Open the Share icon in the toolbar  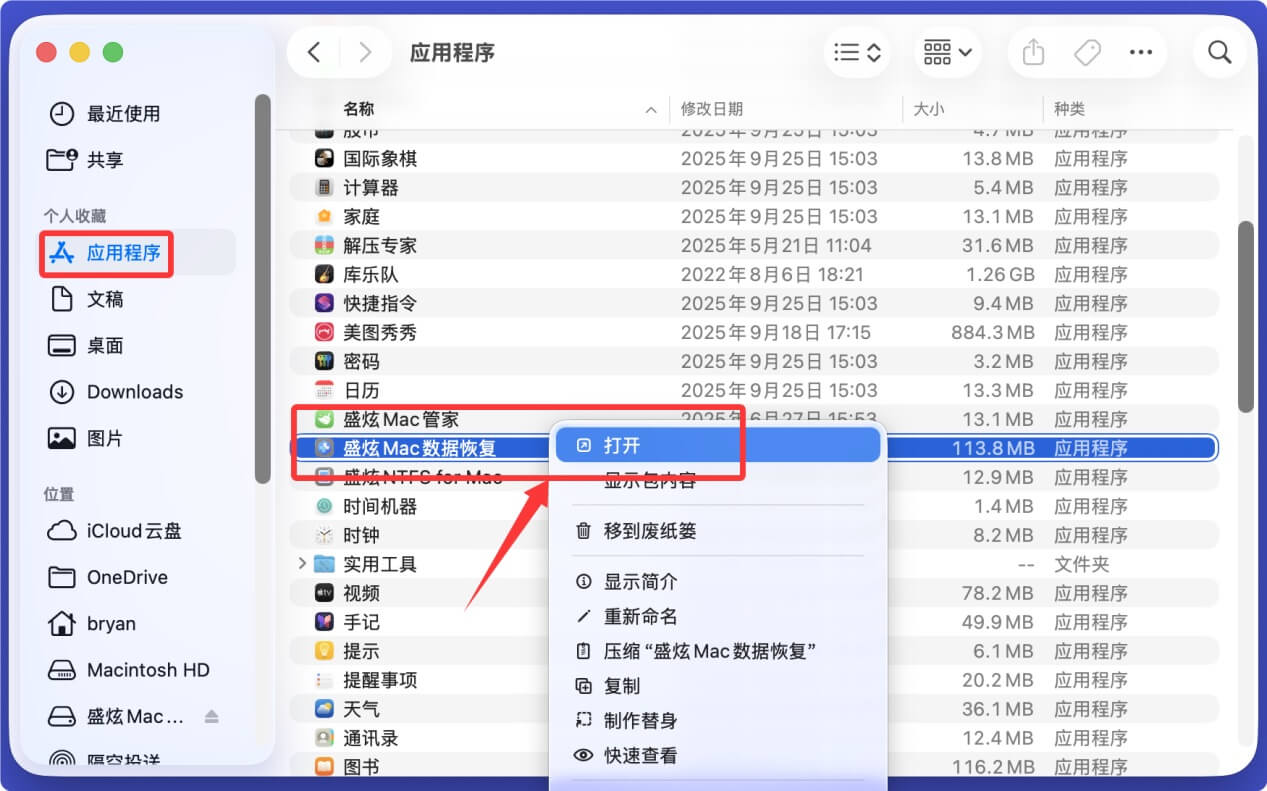point(1032,52)
